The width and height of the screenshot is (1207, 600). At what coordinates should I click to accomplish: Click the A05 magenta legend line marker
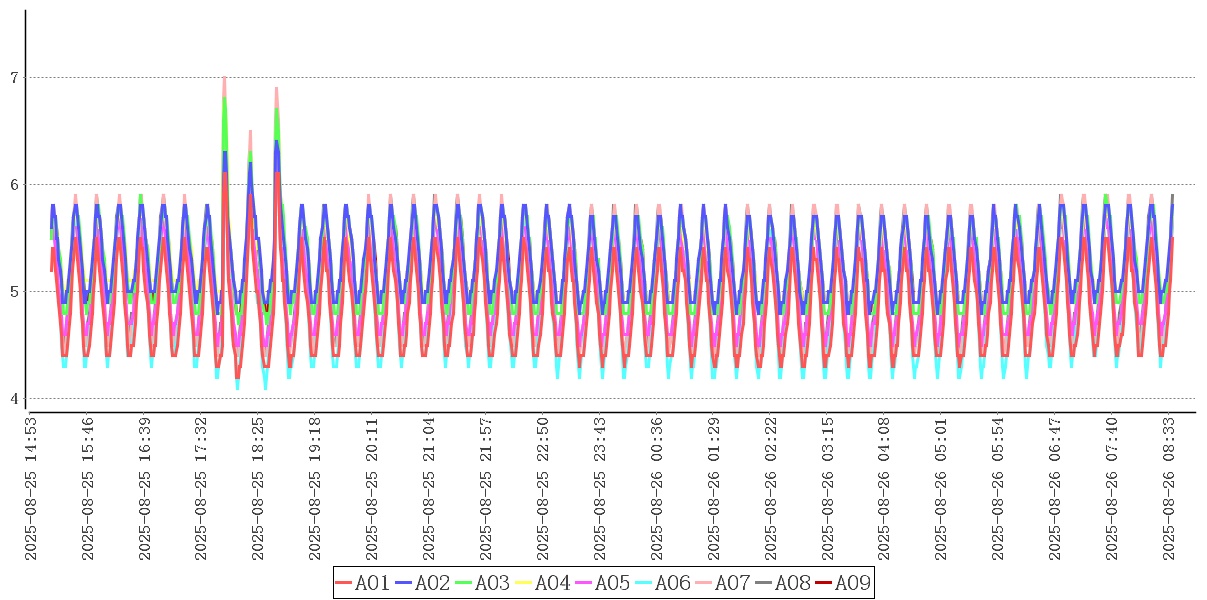pyautogui.click(x=584, y=583)
